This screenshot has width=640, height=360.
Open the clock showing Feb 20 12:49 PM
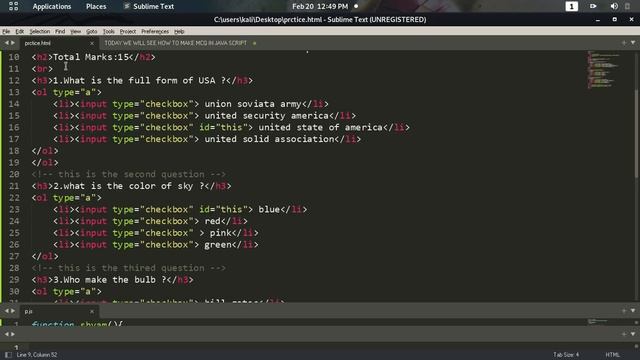pos(320,7)
